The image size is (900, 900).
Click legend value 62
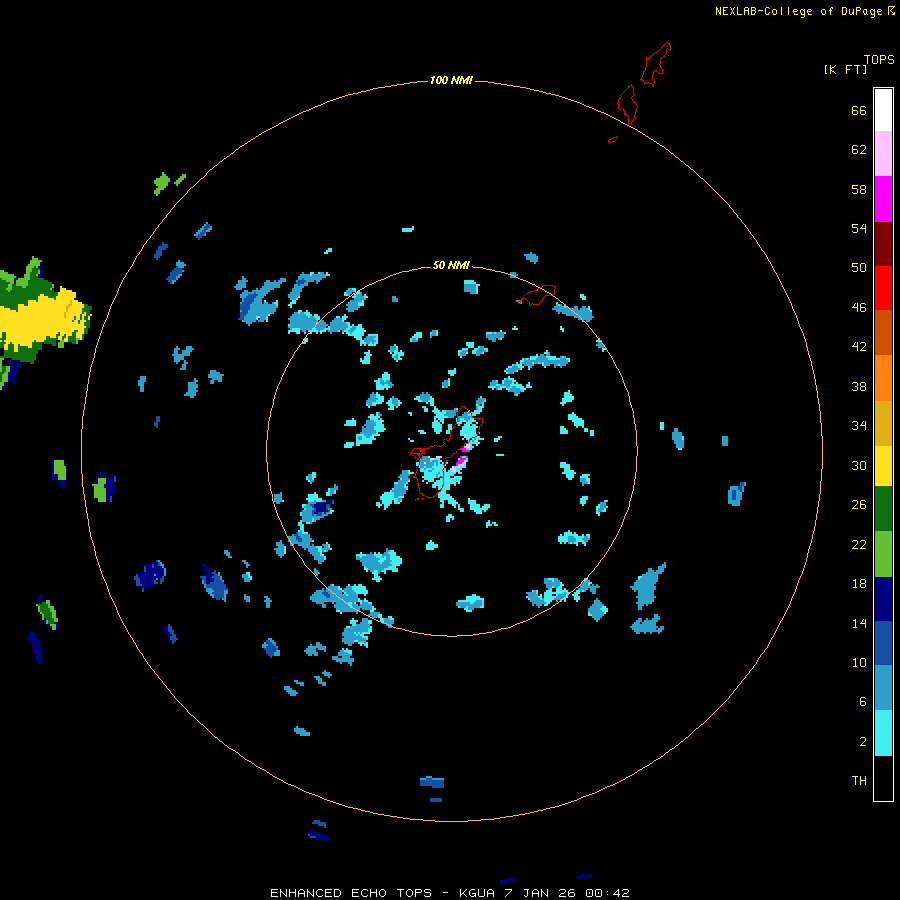point(859,149)
